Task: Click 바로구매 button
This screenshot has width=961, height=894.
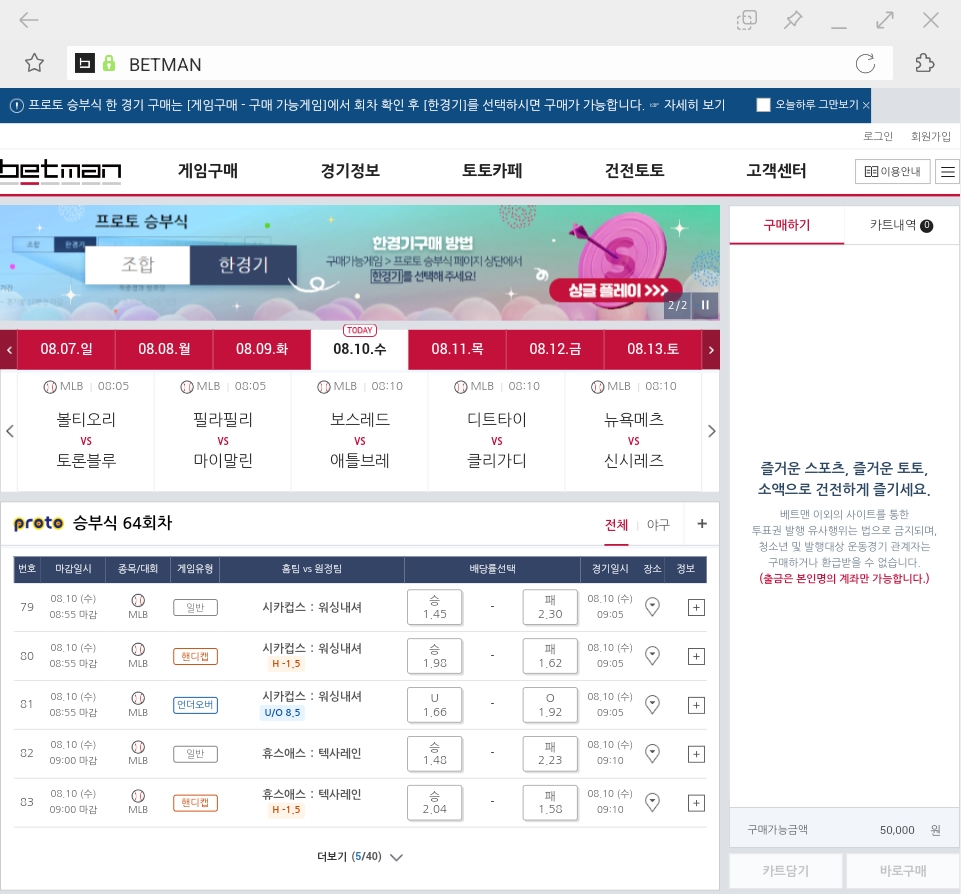Action: (903, 871)
